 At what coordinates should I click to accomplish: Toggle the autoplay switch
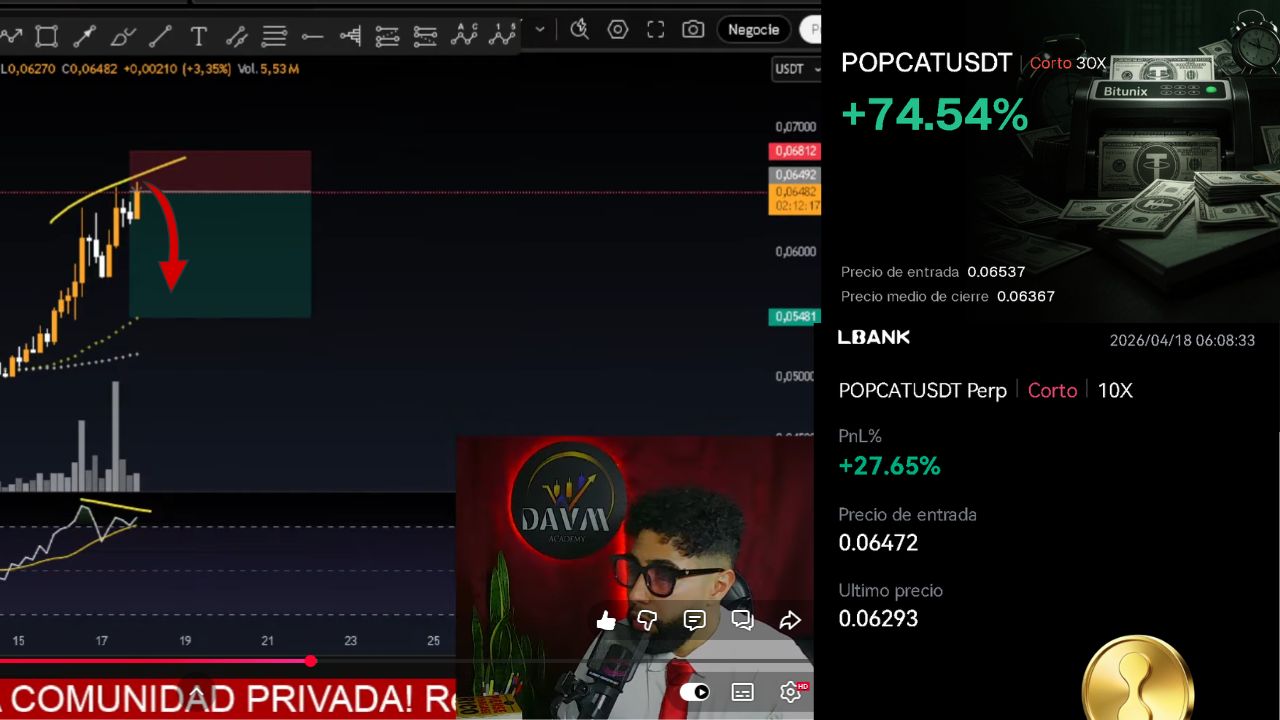click(x=694, y=692)
